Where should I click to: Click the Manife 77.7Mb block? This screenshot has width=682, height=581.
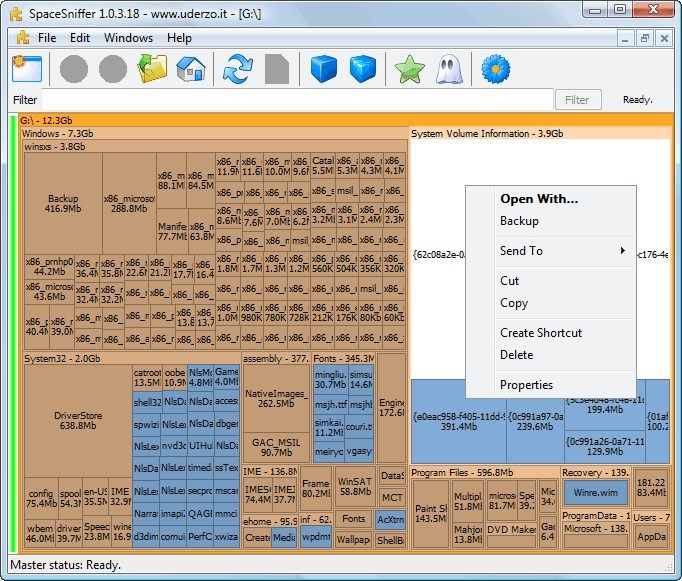pos(172,231)
